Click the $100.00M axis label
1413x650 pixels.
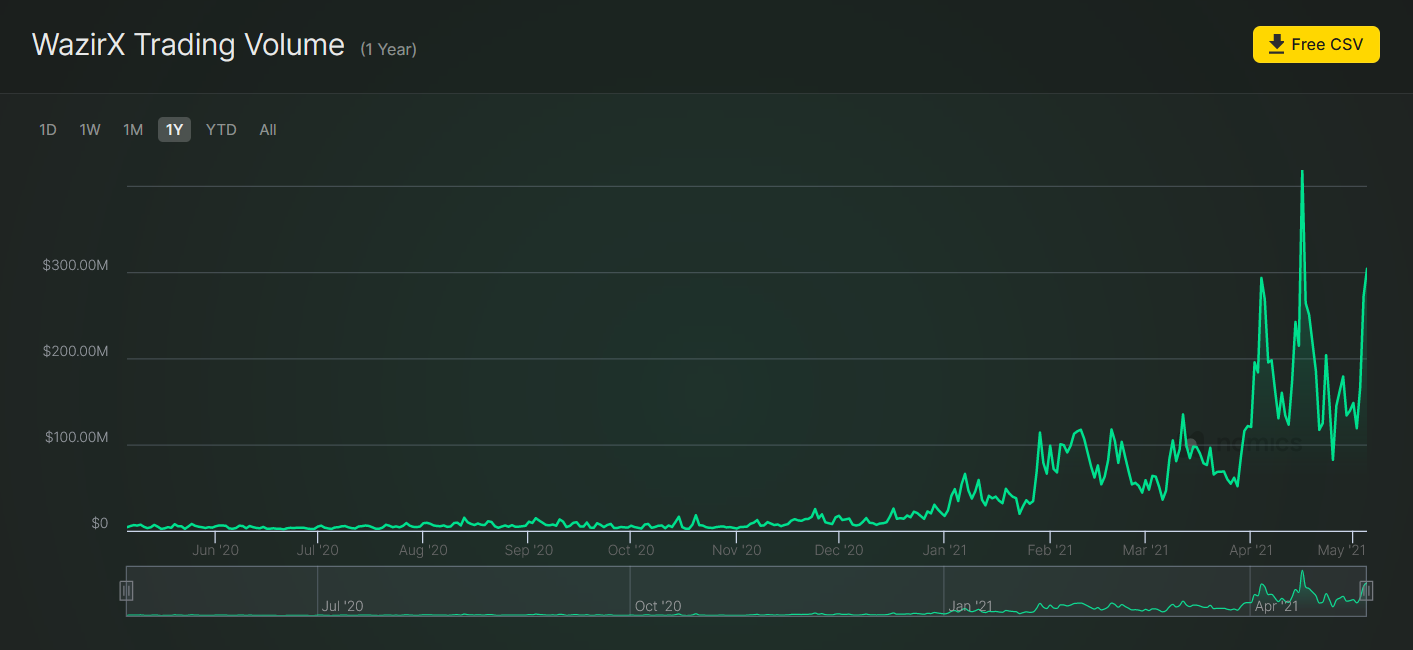[75, 438]
